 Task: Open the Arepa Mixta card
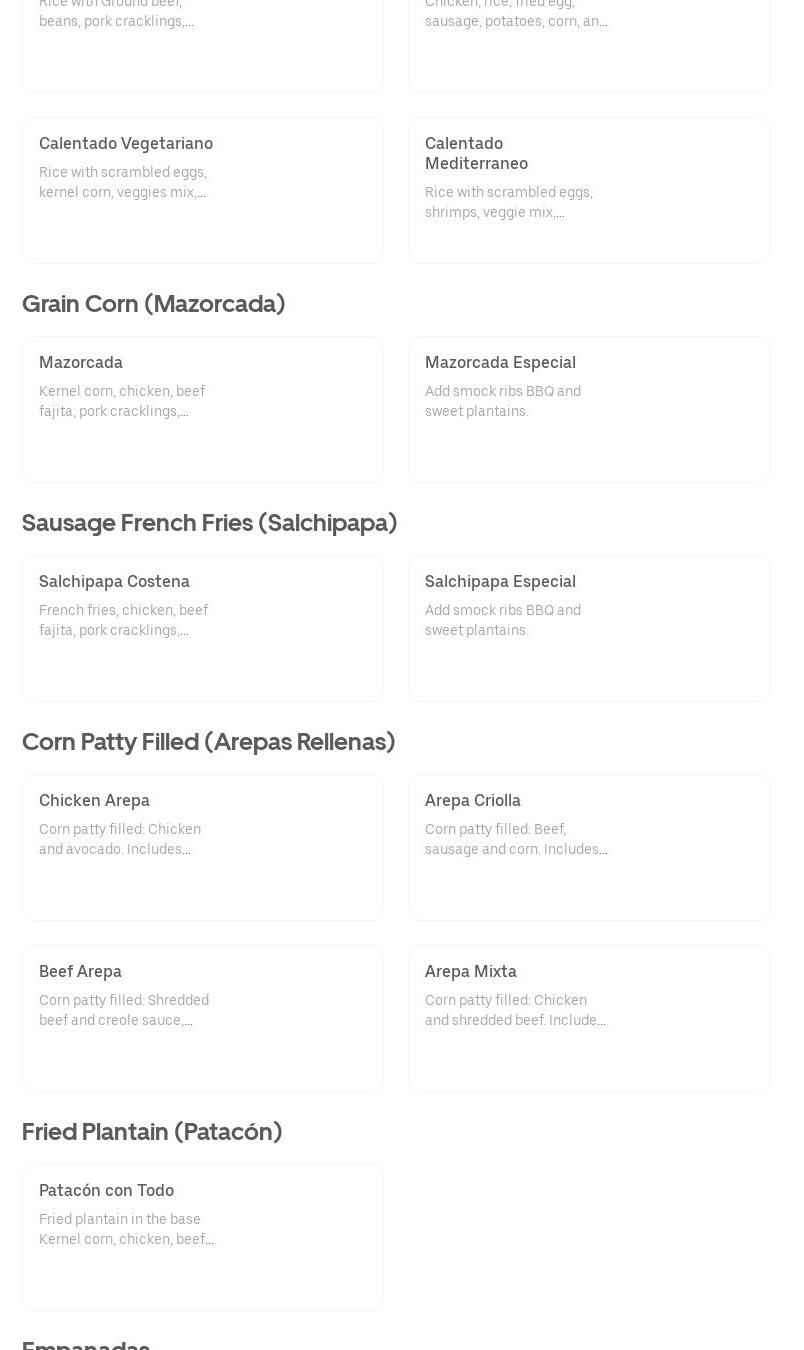(x=589, y=1018)
